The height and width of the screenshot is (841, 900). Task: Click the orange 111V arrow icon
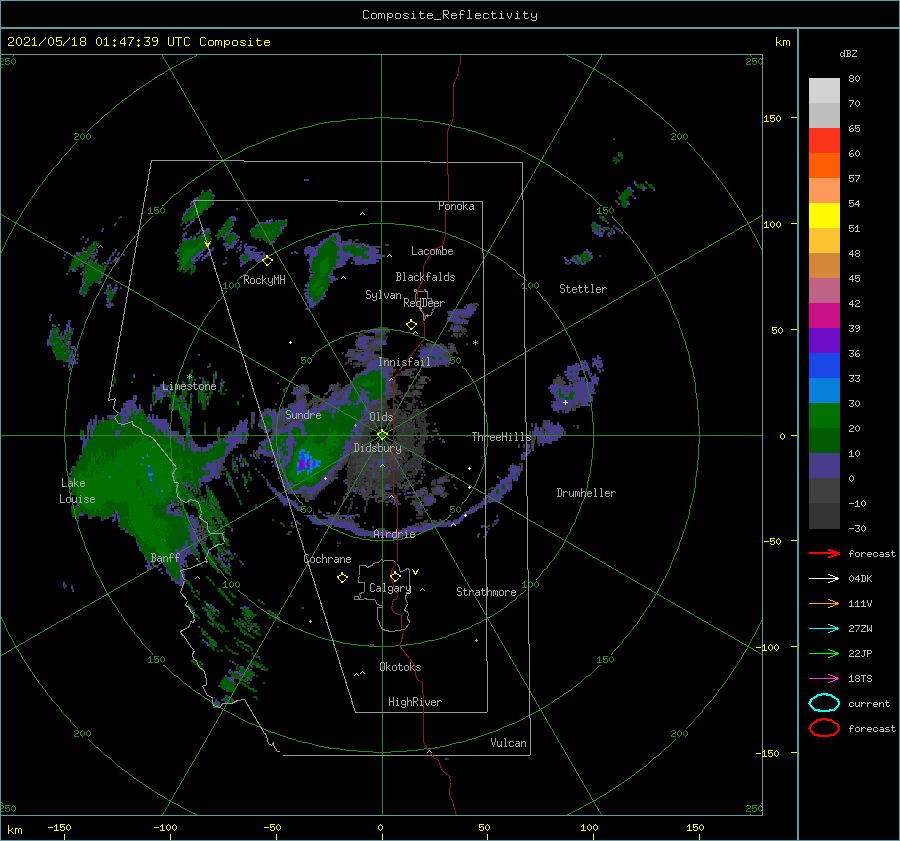[x=824, y=603]
